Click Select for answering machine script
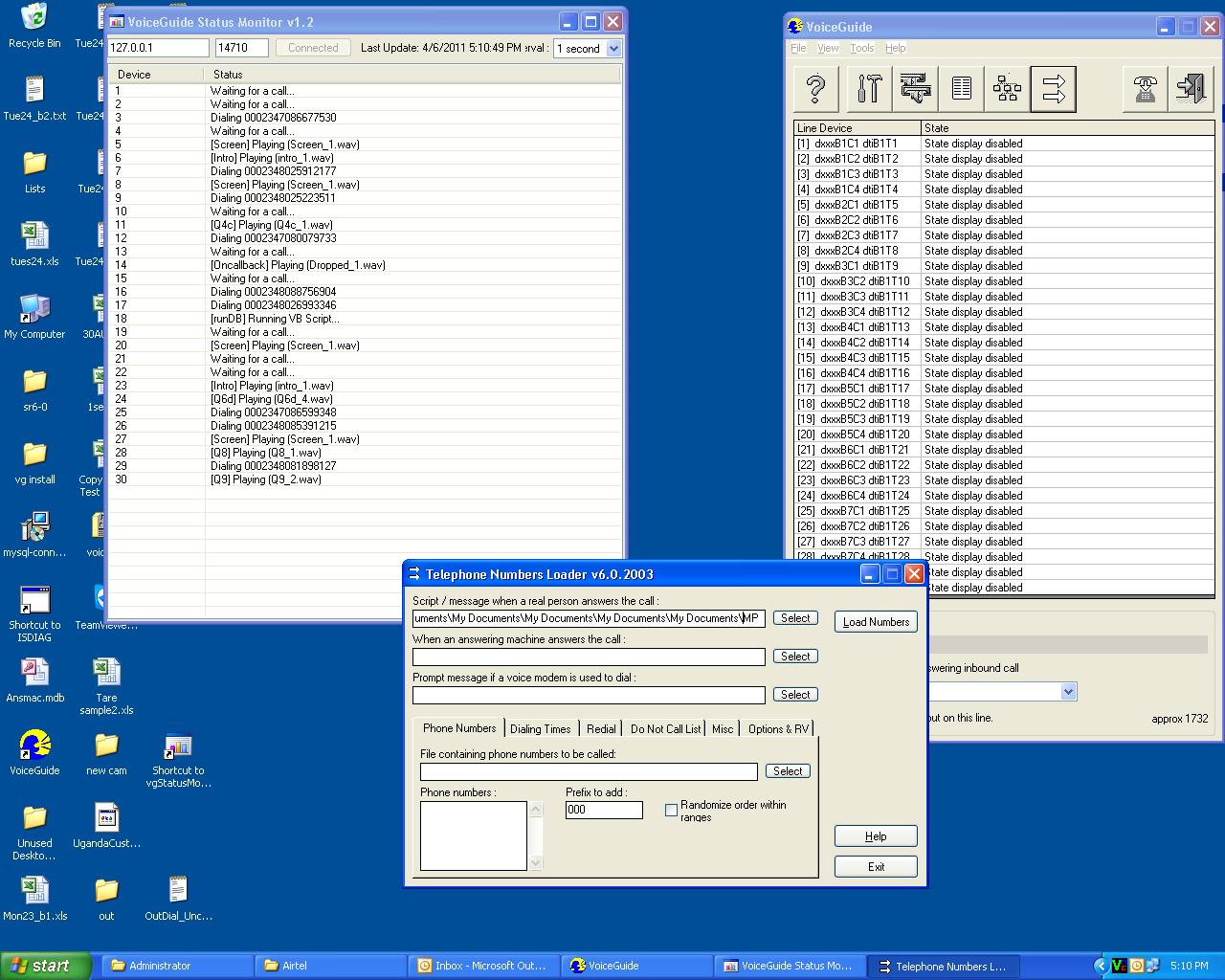Screen dimensions: 1225x980 pos(795,657)
